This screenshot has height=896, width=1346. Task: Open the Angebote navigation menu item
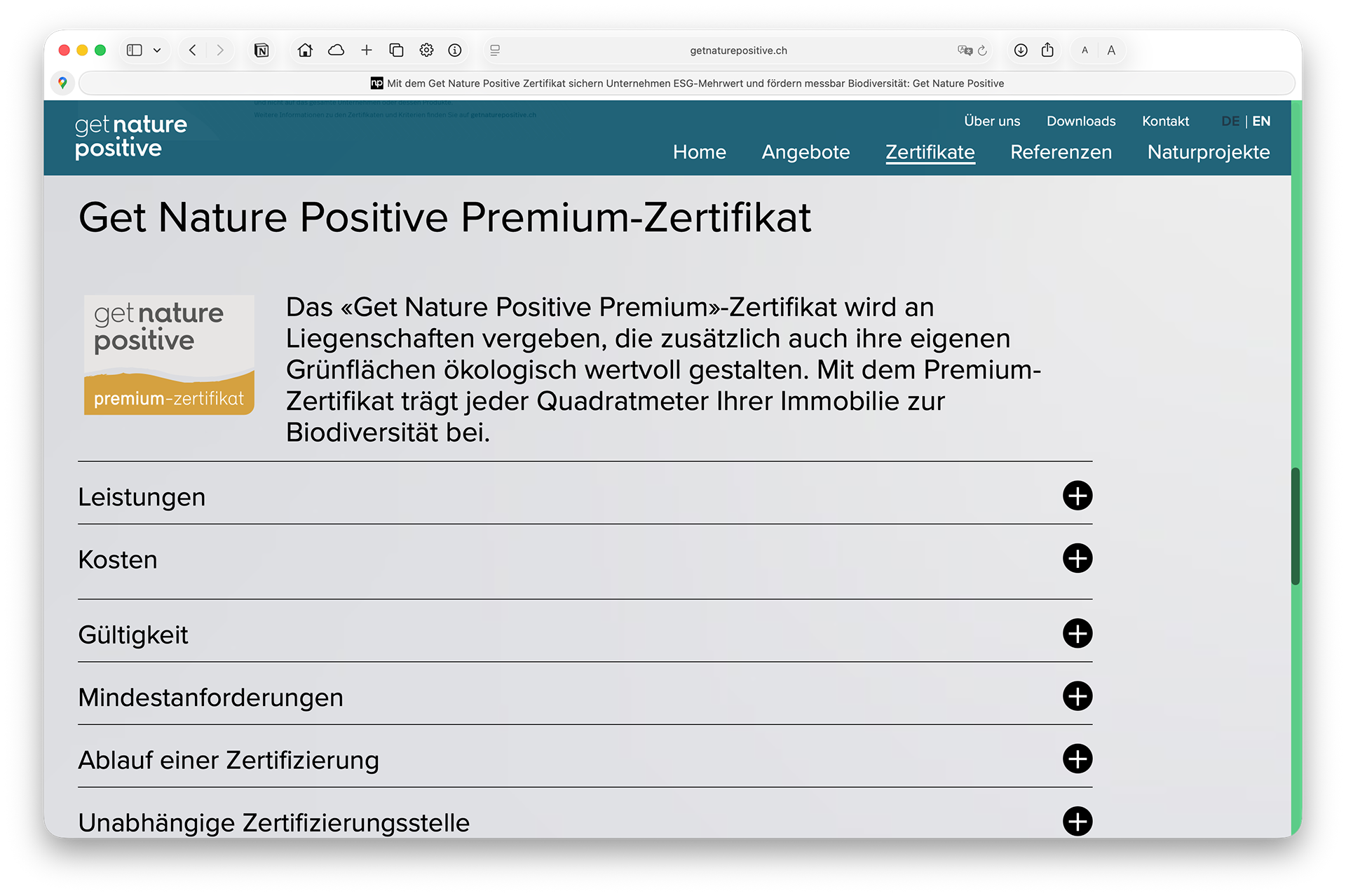coord(805,152)
